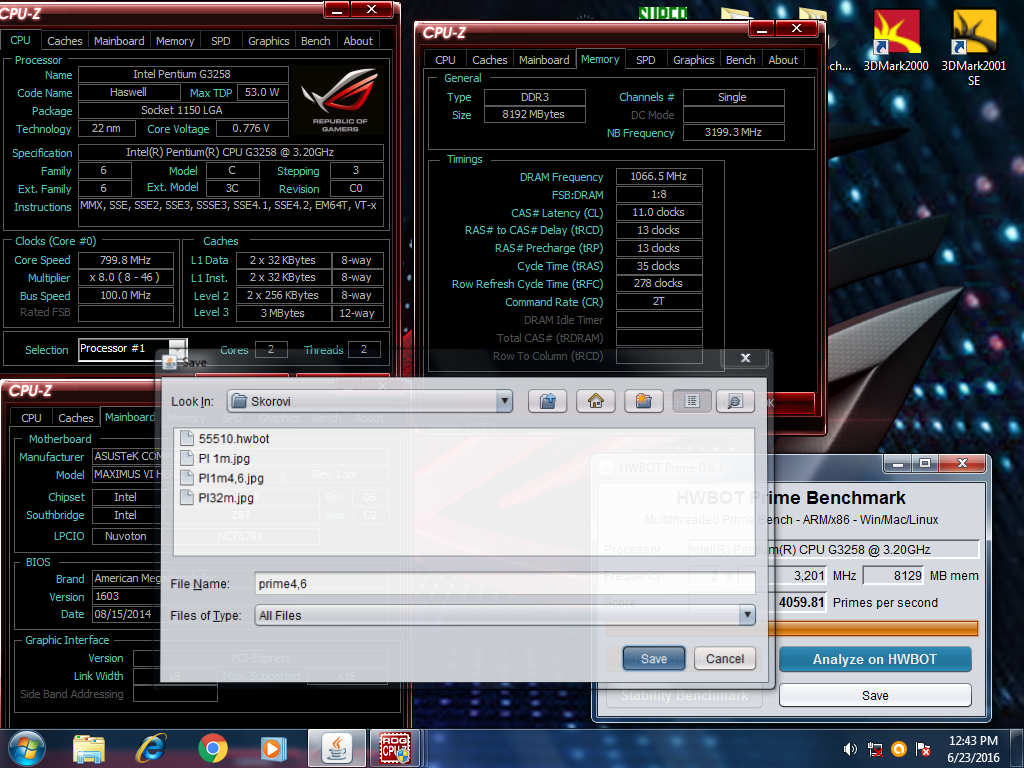Click the File Name input field
Image resolution: width=1024 pixels, height=768 pixels.
tap(505, 584)
